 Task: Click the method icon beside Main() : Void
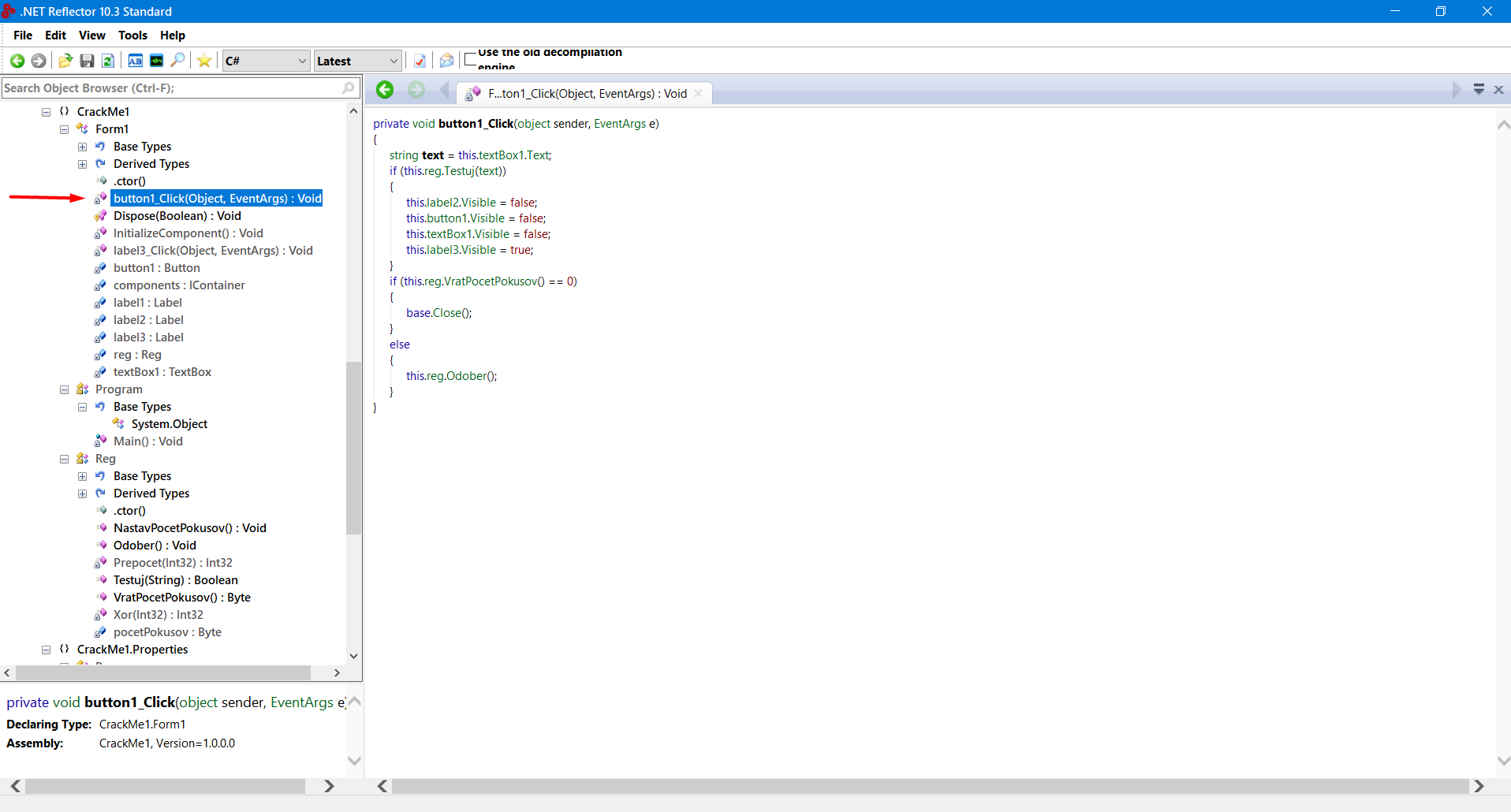pyautogui.click(x=100, y=441)
